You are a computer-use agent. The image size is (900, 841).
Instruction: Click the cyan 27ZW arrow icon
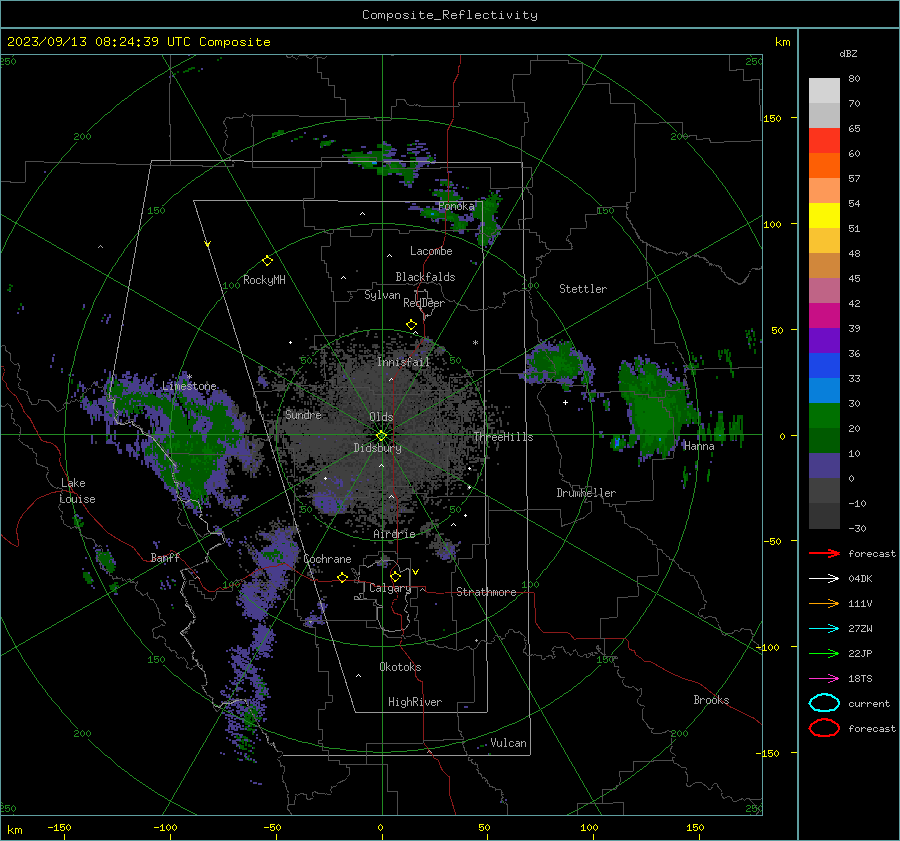click(824, 629)
